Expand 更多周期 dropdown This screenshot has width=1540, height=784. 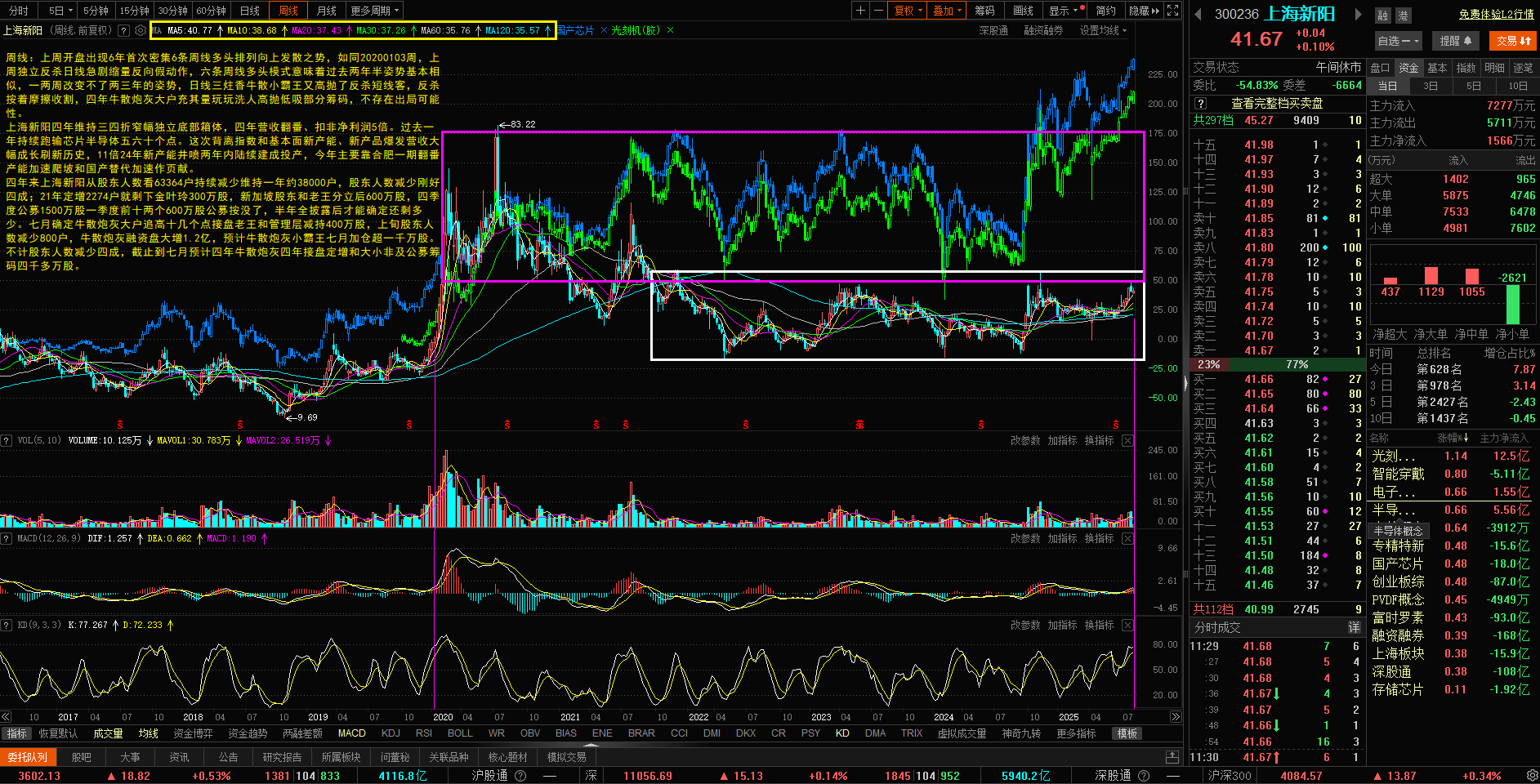[375, 11]
